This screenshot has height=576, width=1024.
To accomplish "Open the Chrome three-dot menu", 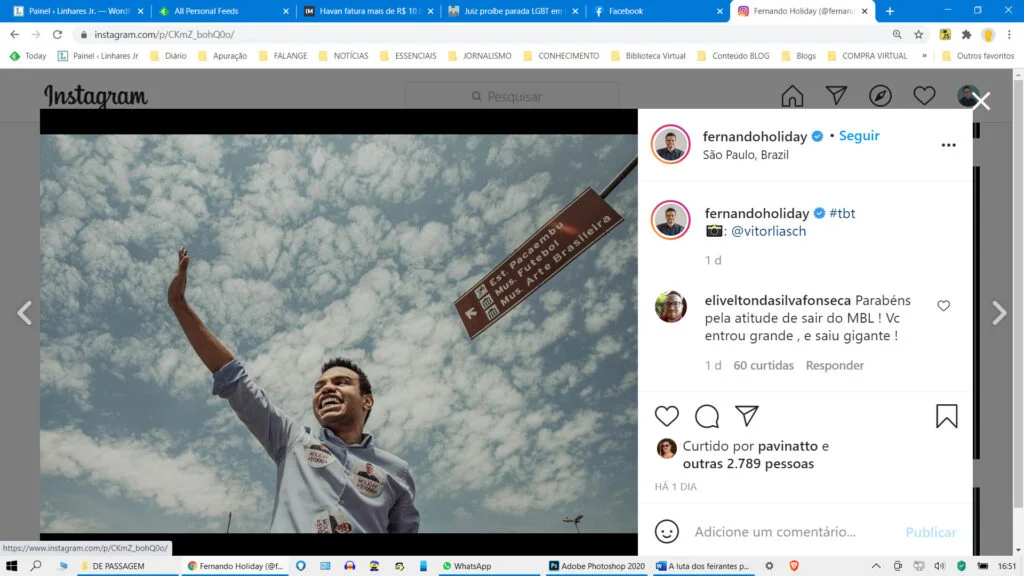I will pyautogui.click(x=1009, y=35).
